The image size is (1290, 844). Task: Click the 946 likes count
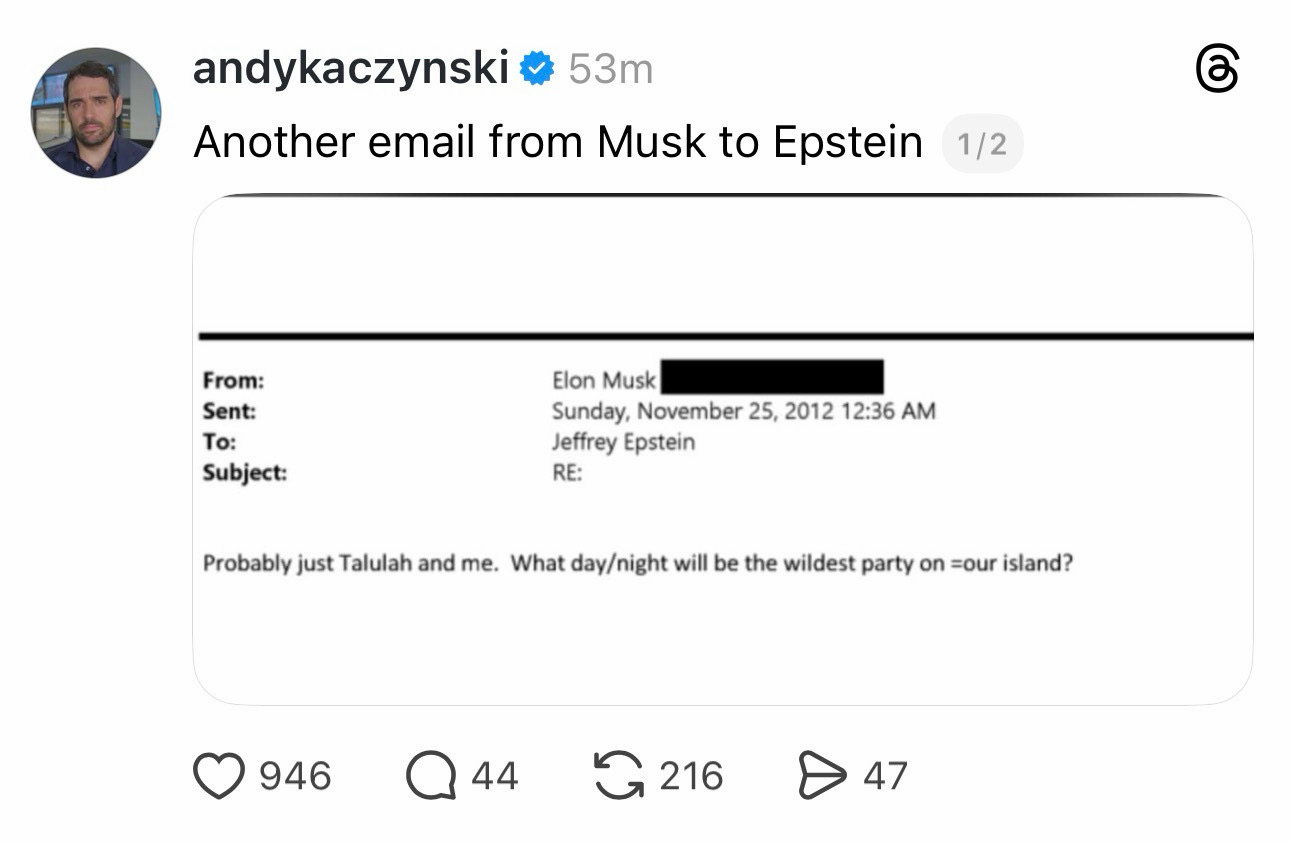pos(295,776)
